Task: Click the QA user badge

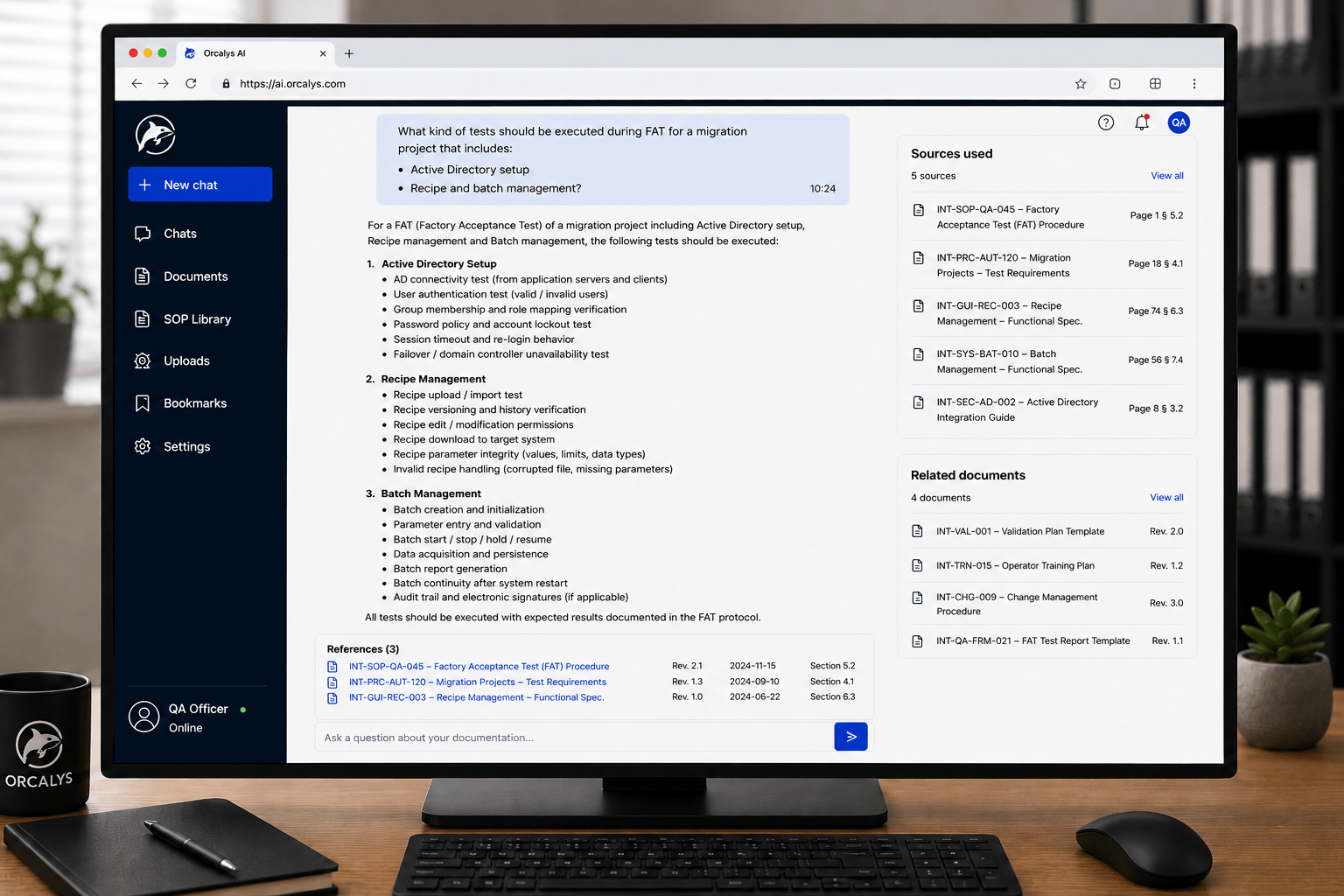Action: click(1179, 122)
